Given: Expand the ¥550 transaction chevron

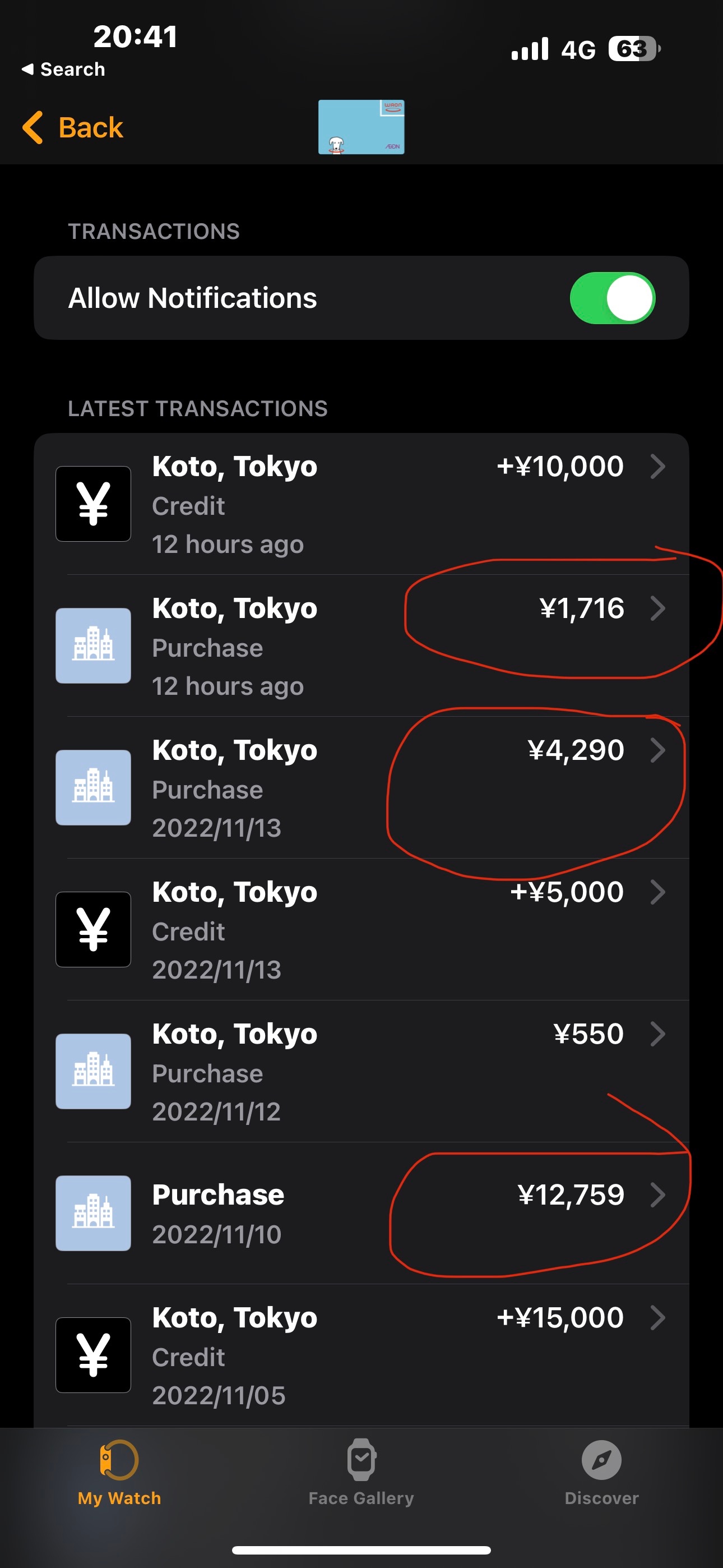Looking at the screenshot, I should (657, 1034).
